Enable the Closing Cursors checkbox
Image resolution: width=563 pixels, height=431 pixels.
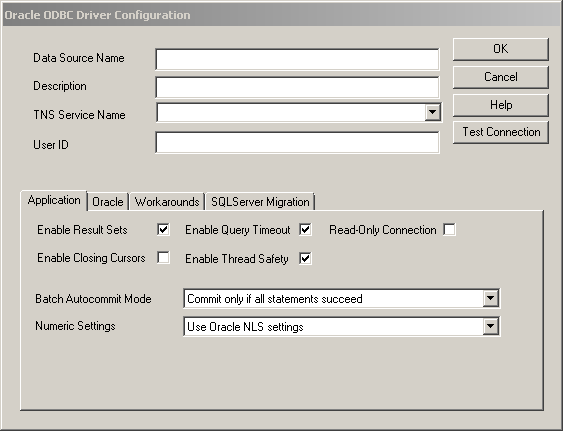pyautogui.click(x=163, y=258)
